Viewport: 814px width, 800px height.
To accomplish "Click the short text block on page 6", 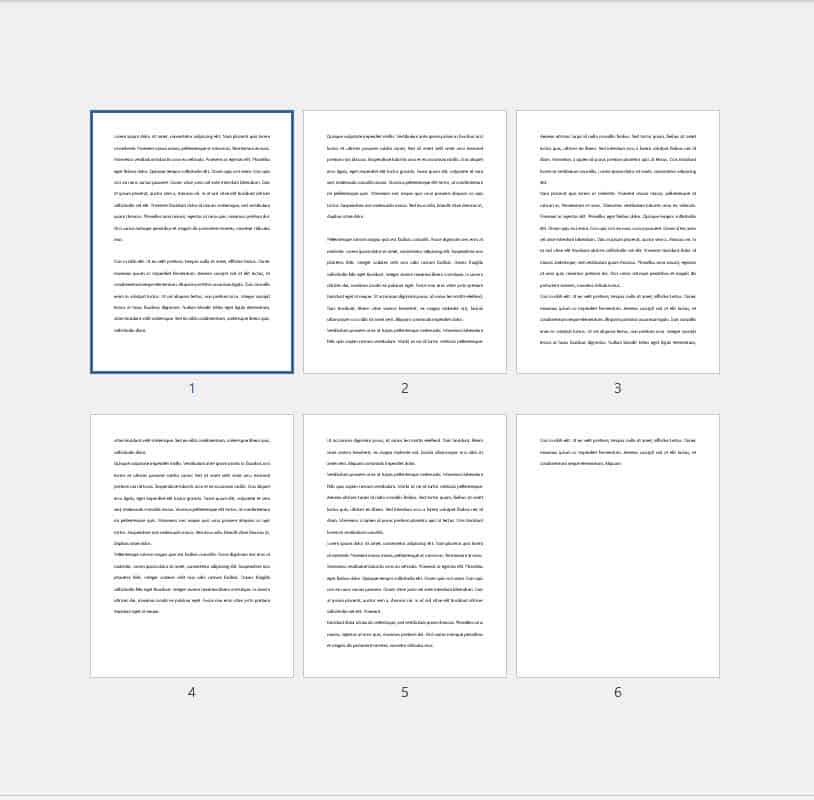I will tap(617, 451).
